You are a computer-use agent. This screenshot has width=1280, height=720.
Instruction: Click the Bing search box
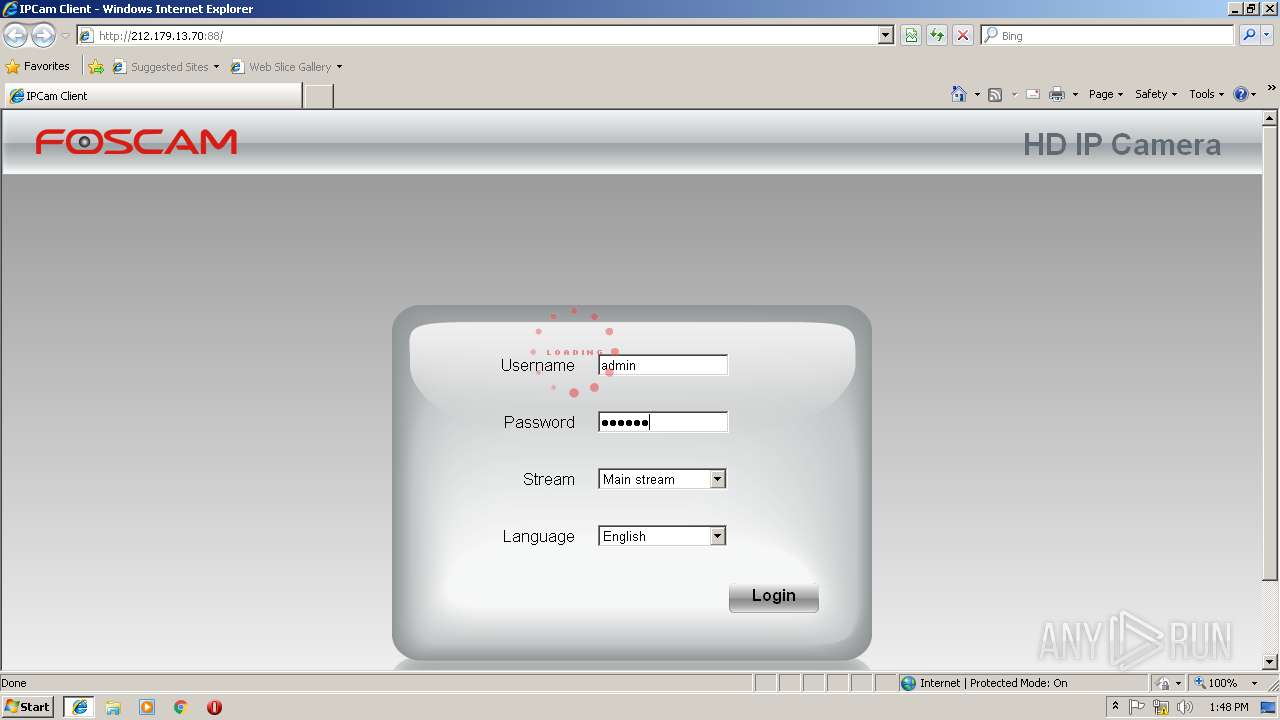(1108, 35)
